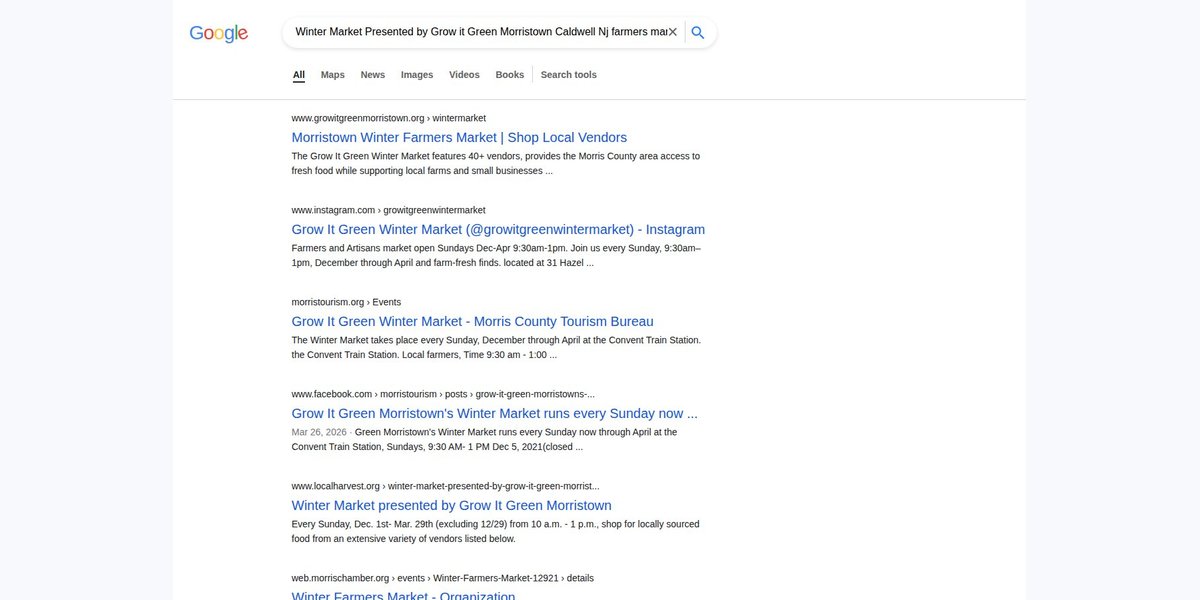Image resolution: width=1200 pixels, height=600 pixels.
Task: Focus the search query input field
Action: [x=480, y=32]
